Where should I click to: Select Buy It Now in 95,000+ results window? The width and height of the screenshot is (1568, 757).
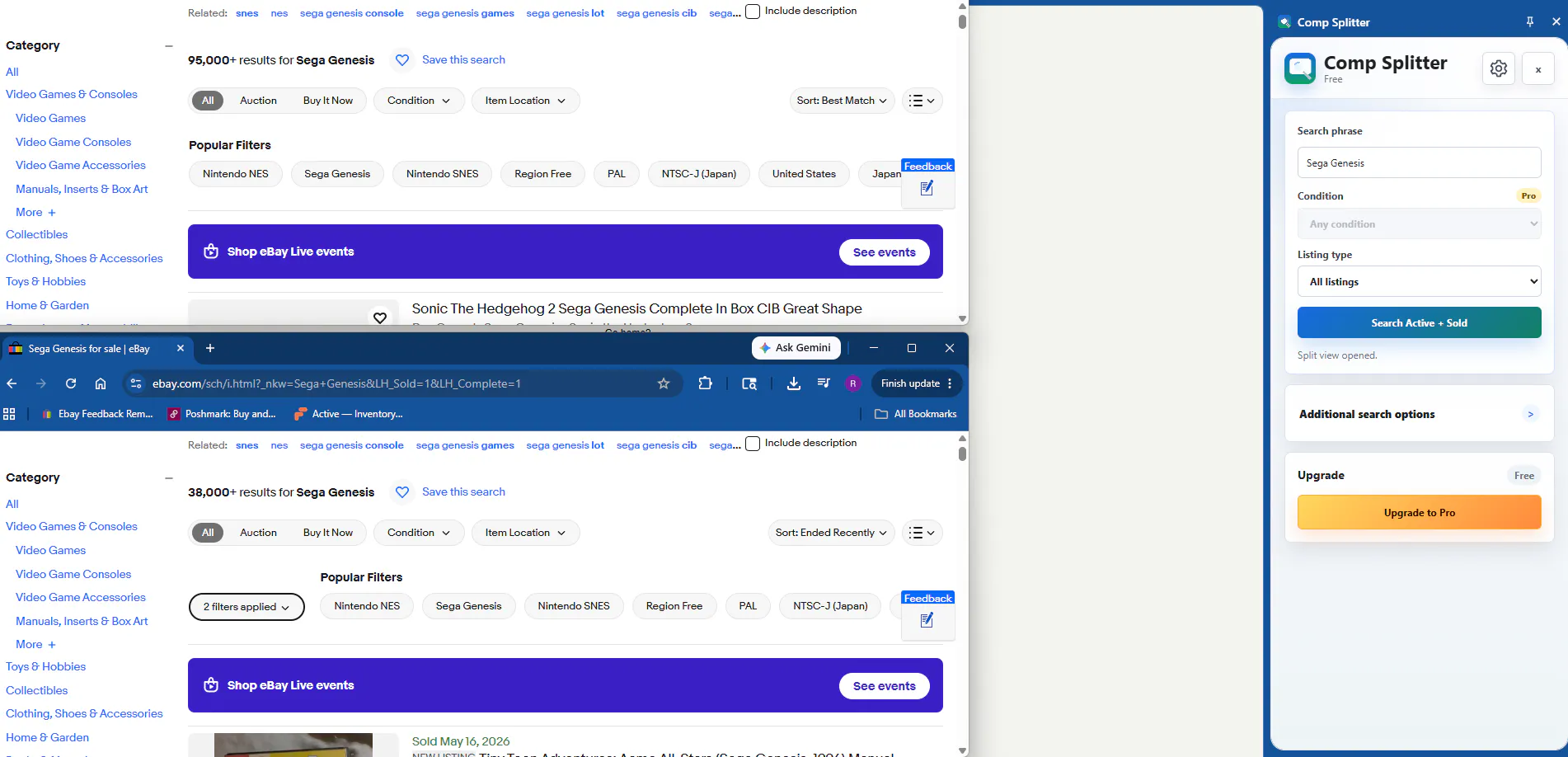(x=328, y=101)
